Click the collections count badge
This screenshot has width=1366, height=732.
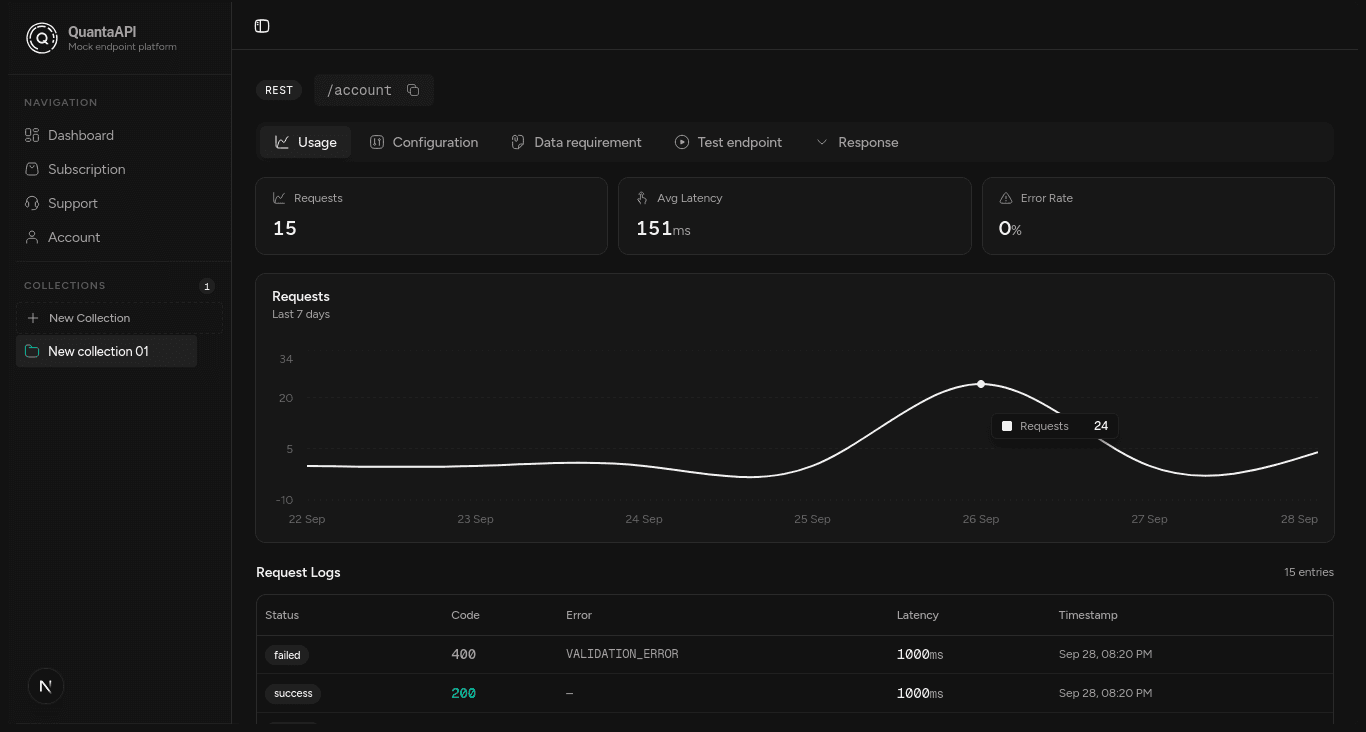(207, 286)
